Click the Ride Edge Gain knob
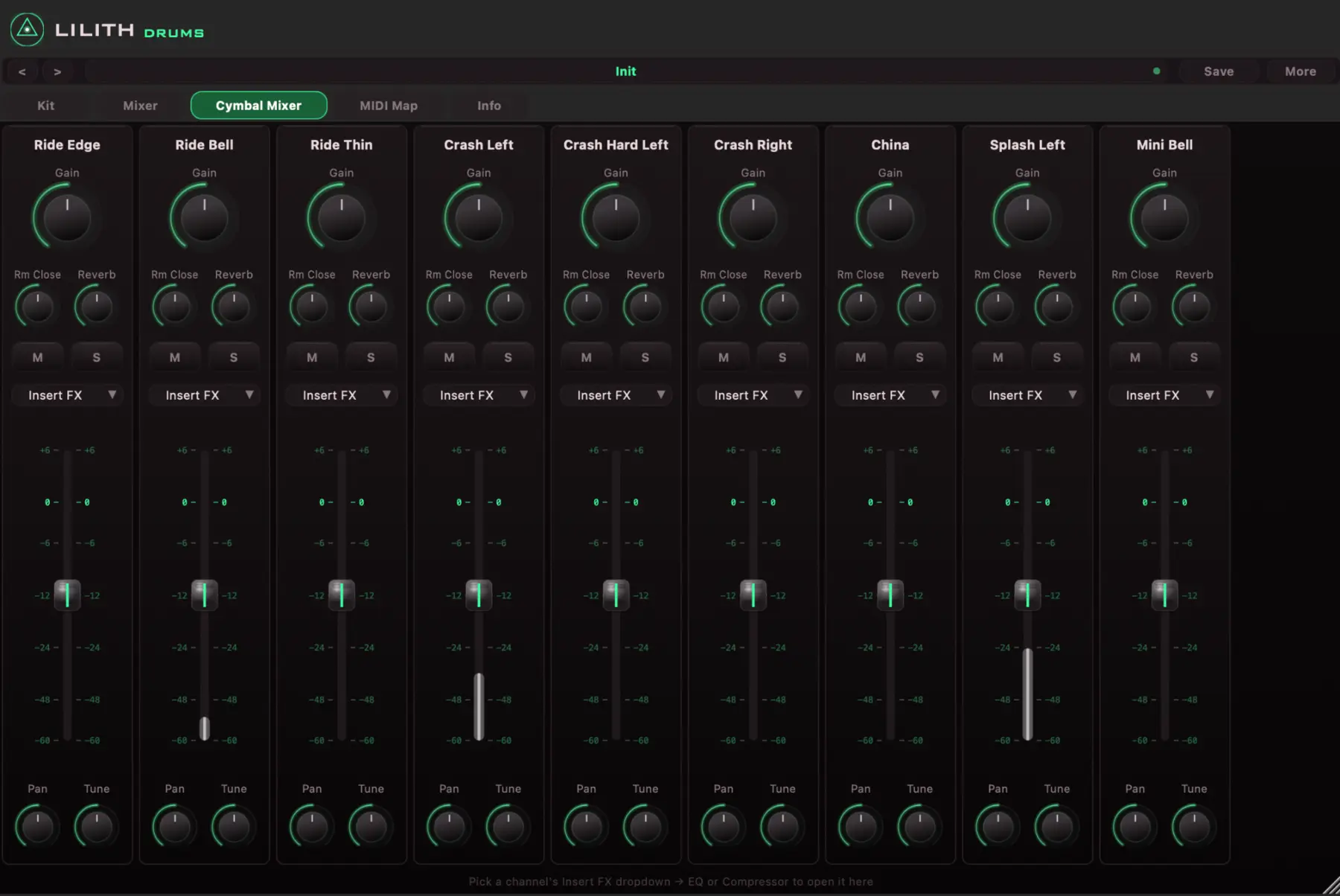The height and width of the screenshot is (896, 1340). pos(67,218)
